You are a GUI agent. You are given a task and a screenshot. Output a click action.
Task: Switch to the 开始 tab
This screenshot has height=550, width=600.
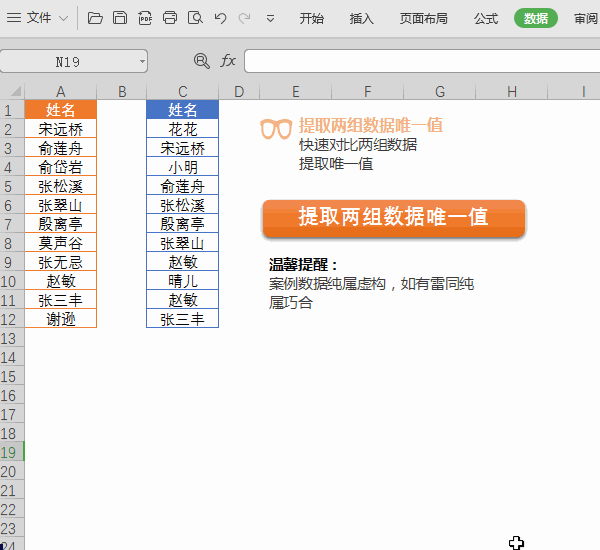point(311,18)
